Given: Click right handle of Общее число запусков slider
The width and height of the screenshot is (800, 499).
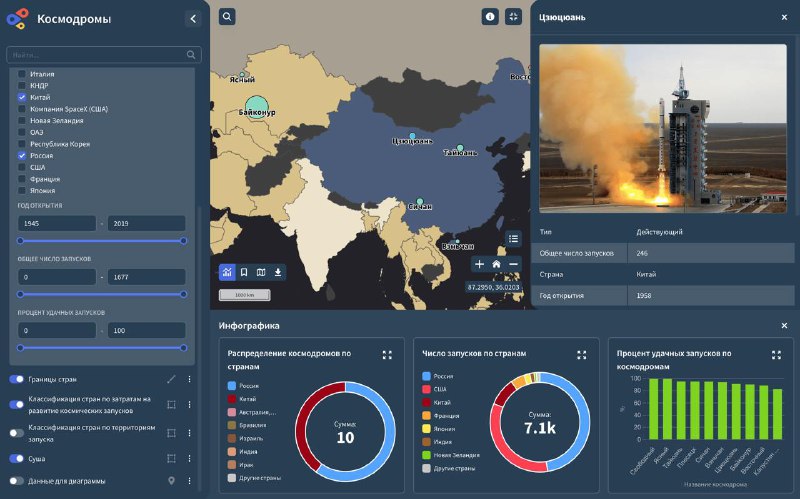Looking at the screenshot, I should [183, 294].
